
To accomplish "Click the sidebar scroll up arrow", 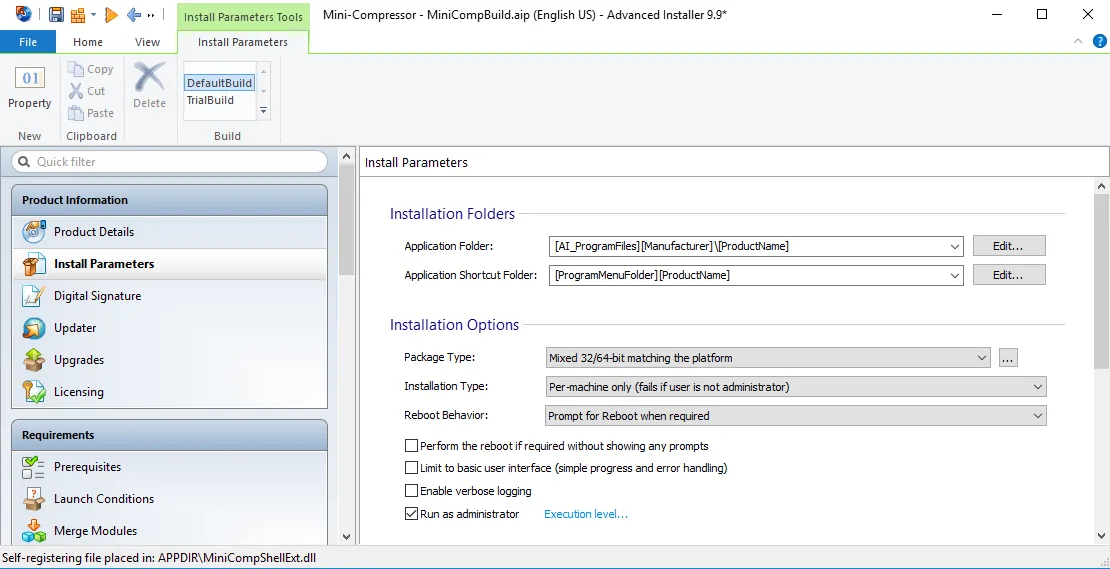I will coord(345,156).
